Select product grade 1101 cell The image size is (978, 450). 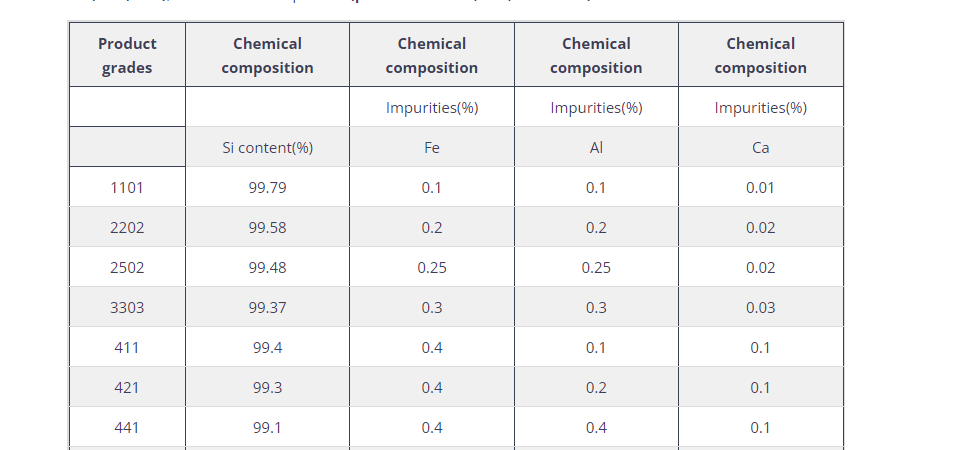tap(127, 188)
